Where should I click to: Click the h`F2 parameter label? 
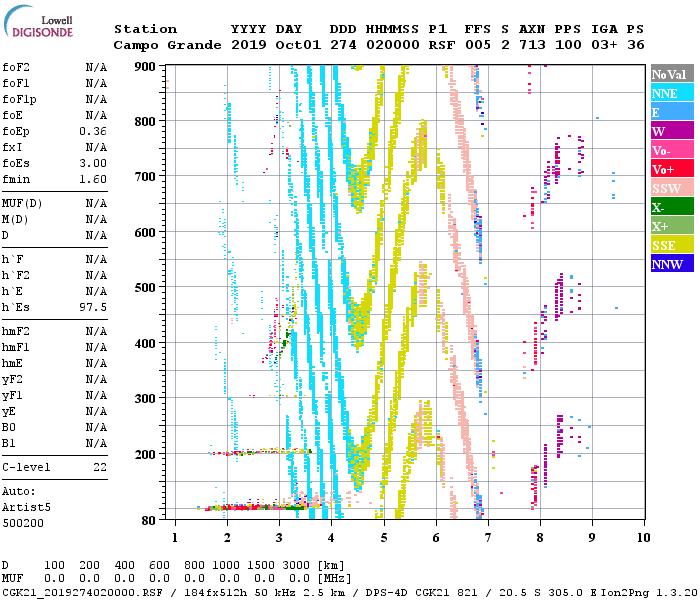point(16,275)
